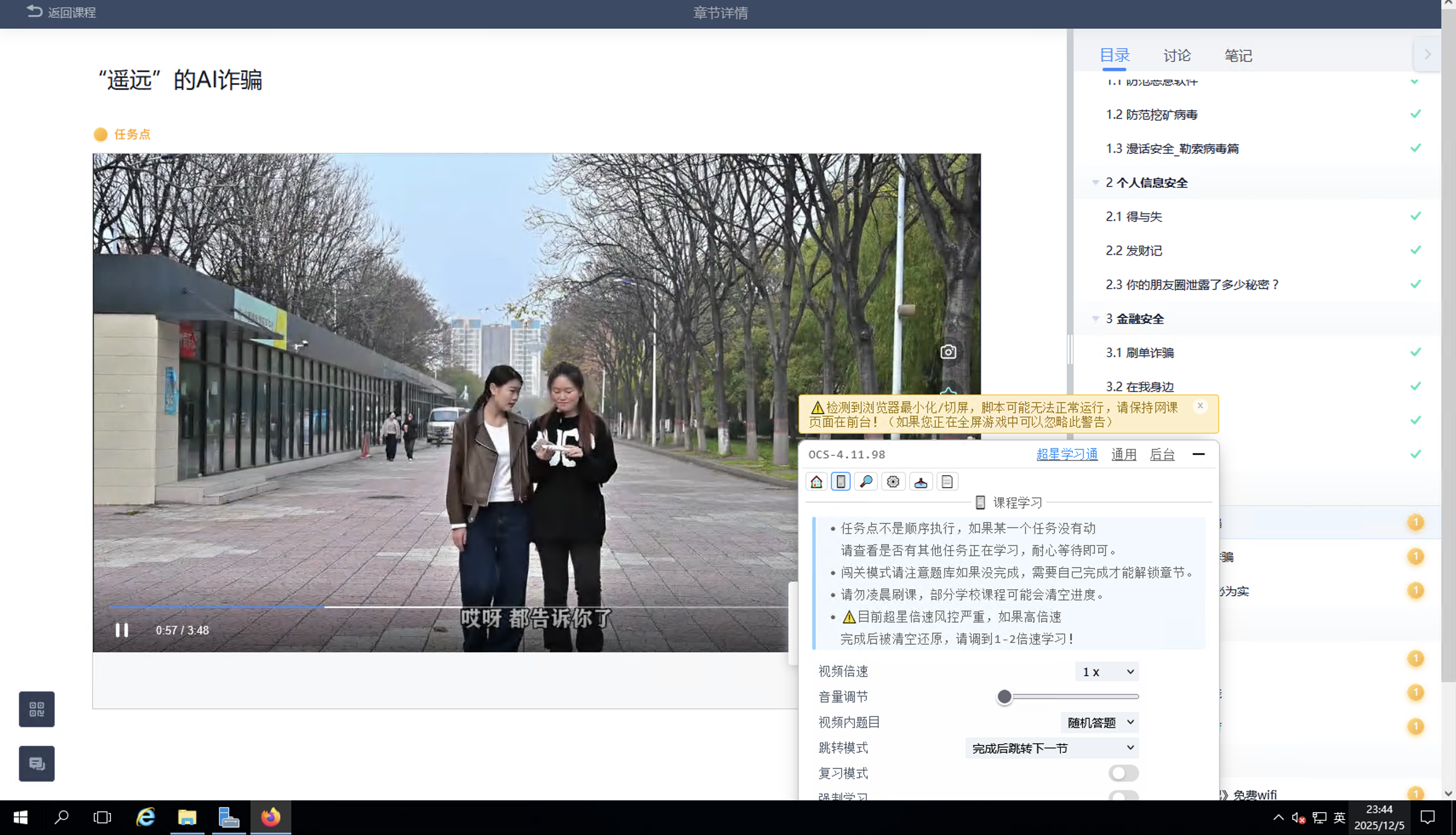
Task: Open Firefox from the Windows taskbar
Action: pos(271,817)
